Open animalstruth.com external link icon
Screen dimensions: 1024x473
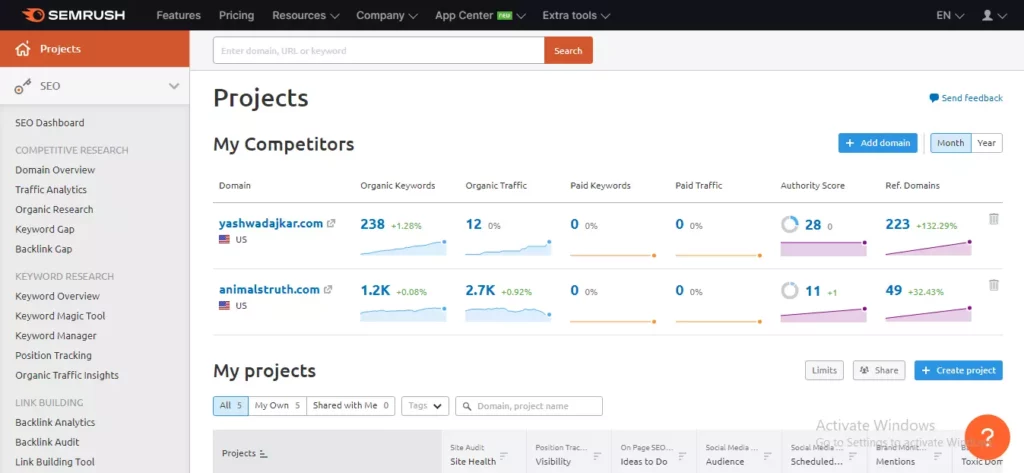(x=328, y=289)
